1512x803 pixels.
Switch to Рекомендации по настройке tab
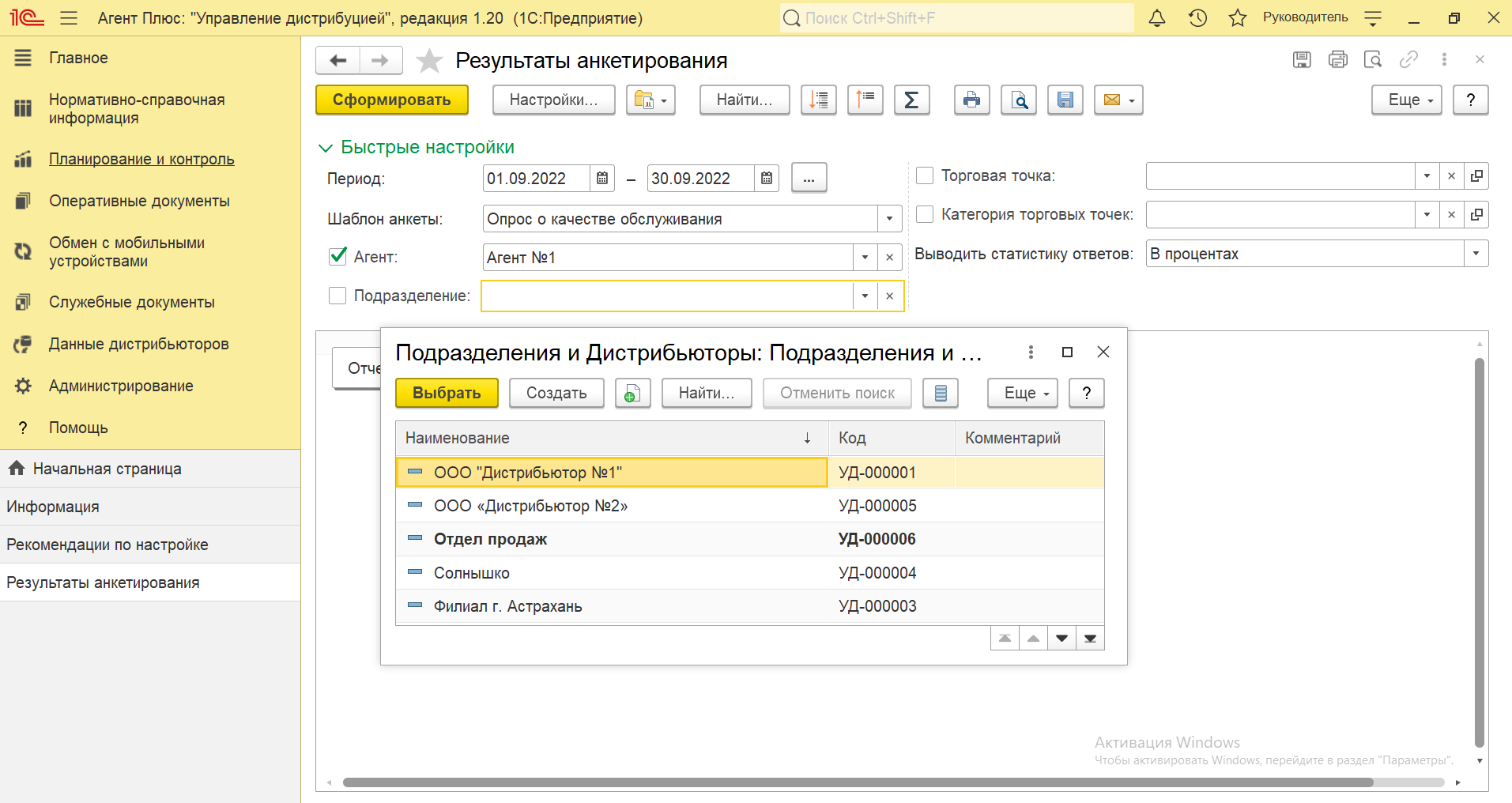coord(150,545)
